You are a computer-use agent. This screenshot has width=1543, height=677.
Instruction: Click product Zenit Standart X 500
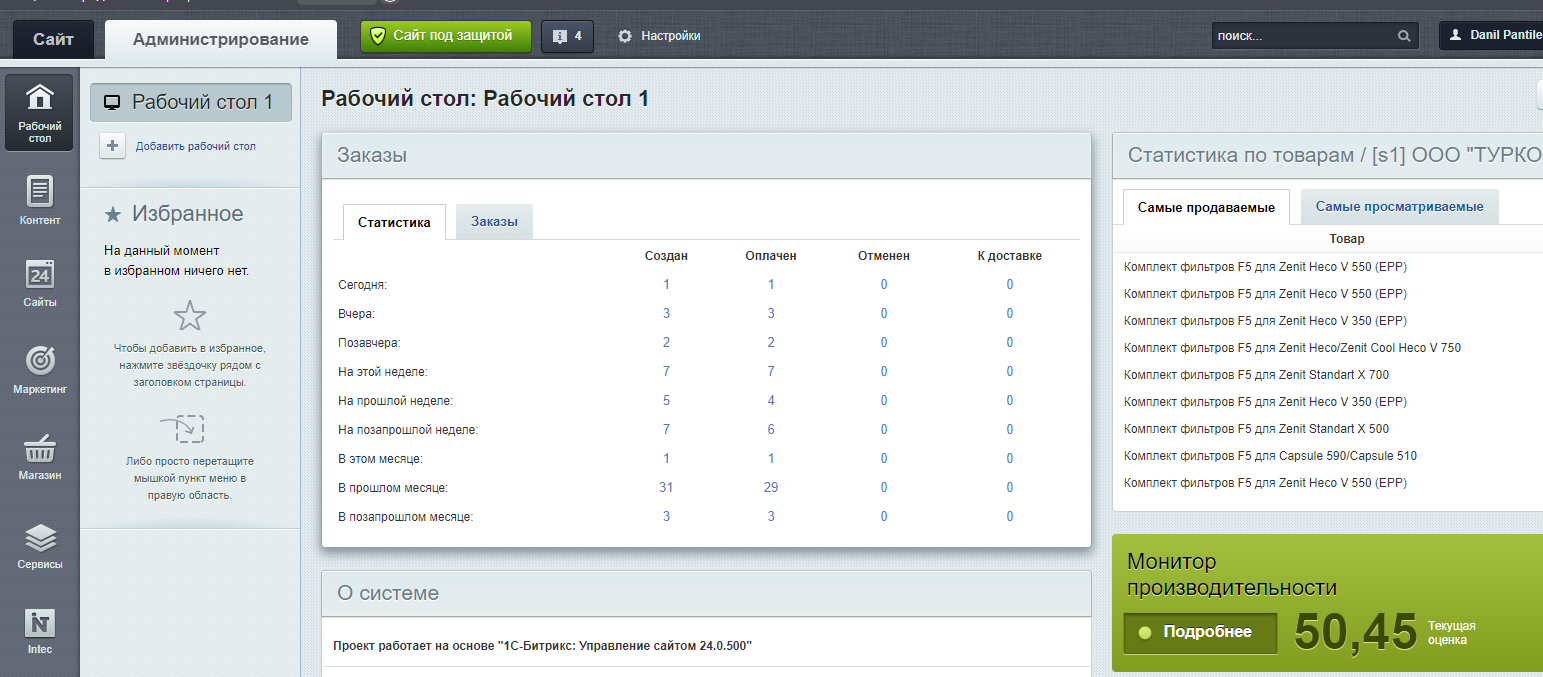tap(1256, 429)
